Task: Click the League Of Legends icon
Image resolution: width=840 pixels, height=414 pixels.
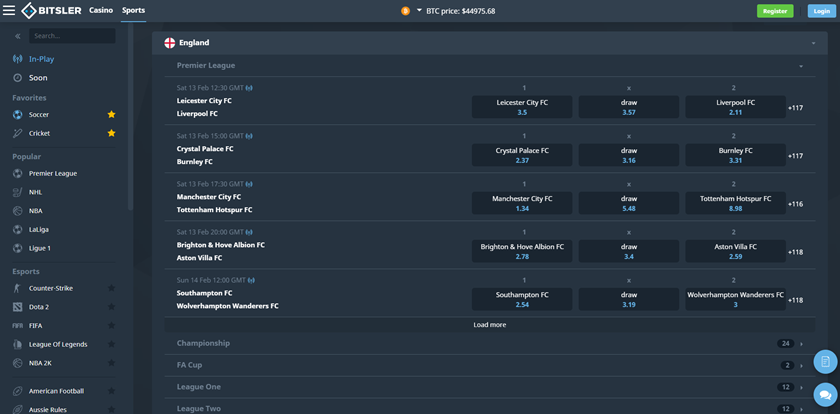Action: click(18, 344)
